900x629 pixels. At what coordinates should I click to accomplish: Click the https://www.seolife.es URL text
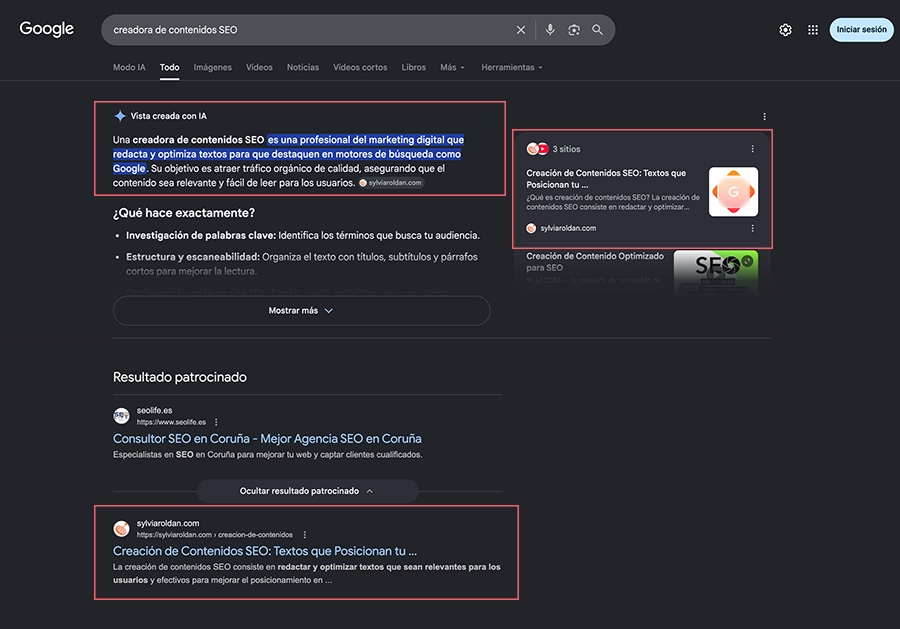pos(171,422)
